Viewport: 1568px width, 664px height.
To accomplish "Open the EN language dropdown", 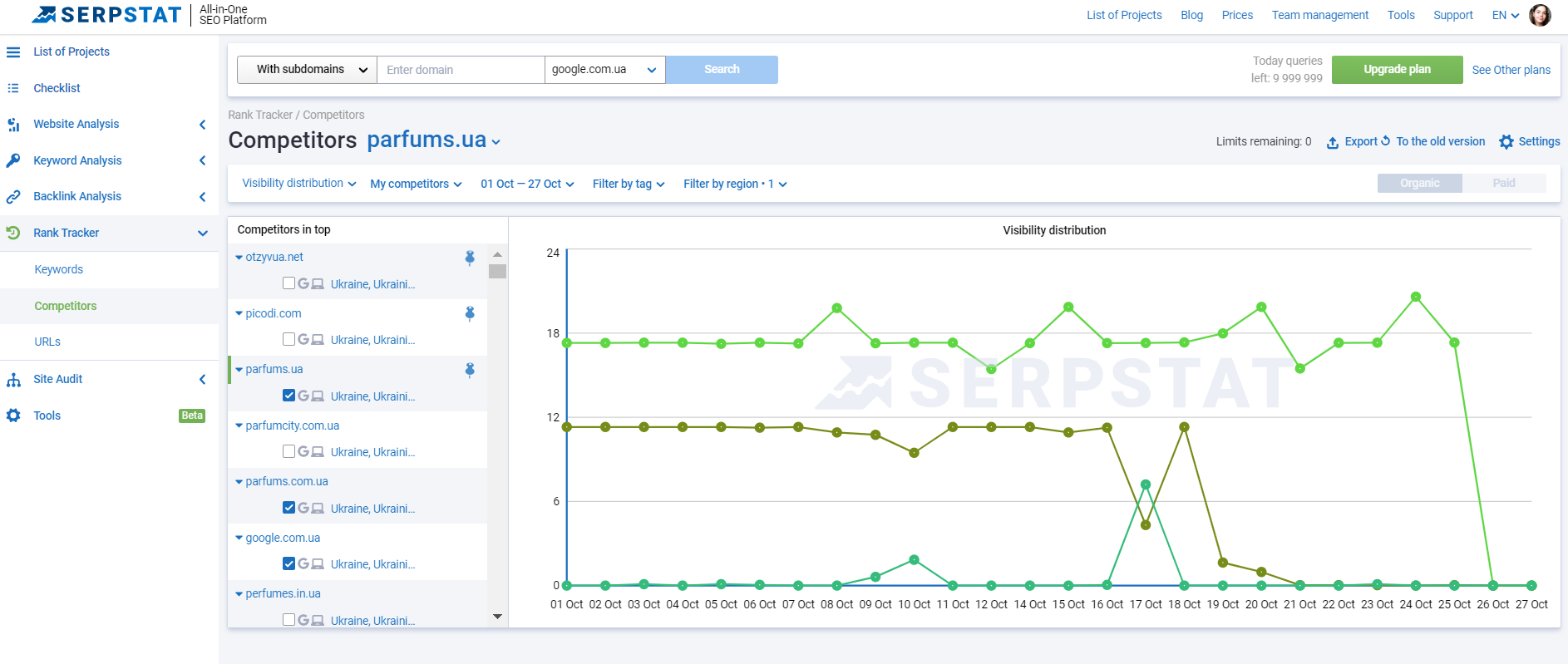I will coord(1506,15).
